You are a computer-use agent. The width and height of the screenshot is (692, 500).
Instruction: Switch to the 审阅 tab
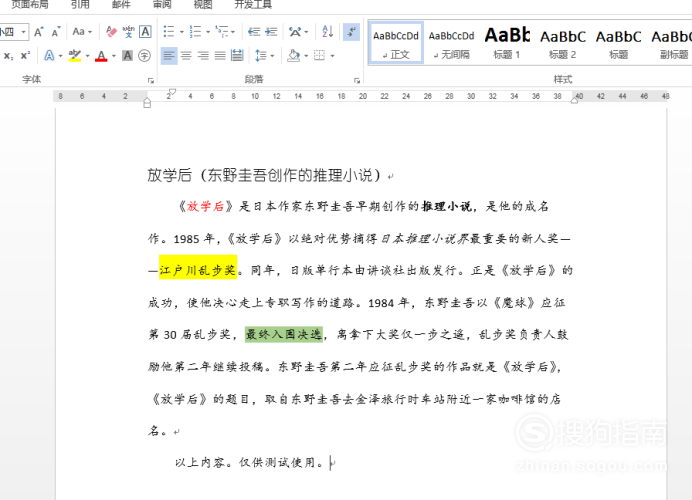pyautogui.click(x=162, y=4)
